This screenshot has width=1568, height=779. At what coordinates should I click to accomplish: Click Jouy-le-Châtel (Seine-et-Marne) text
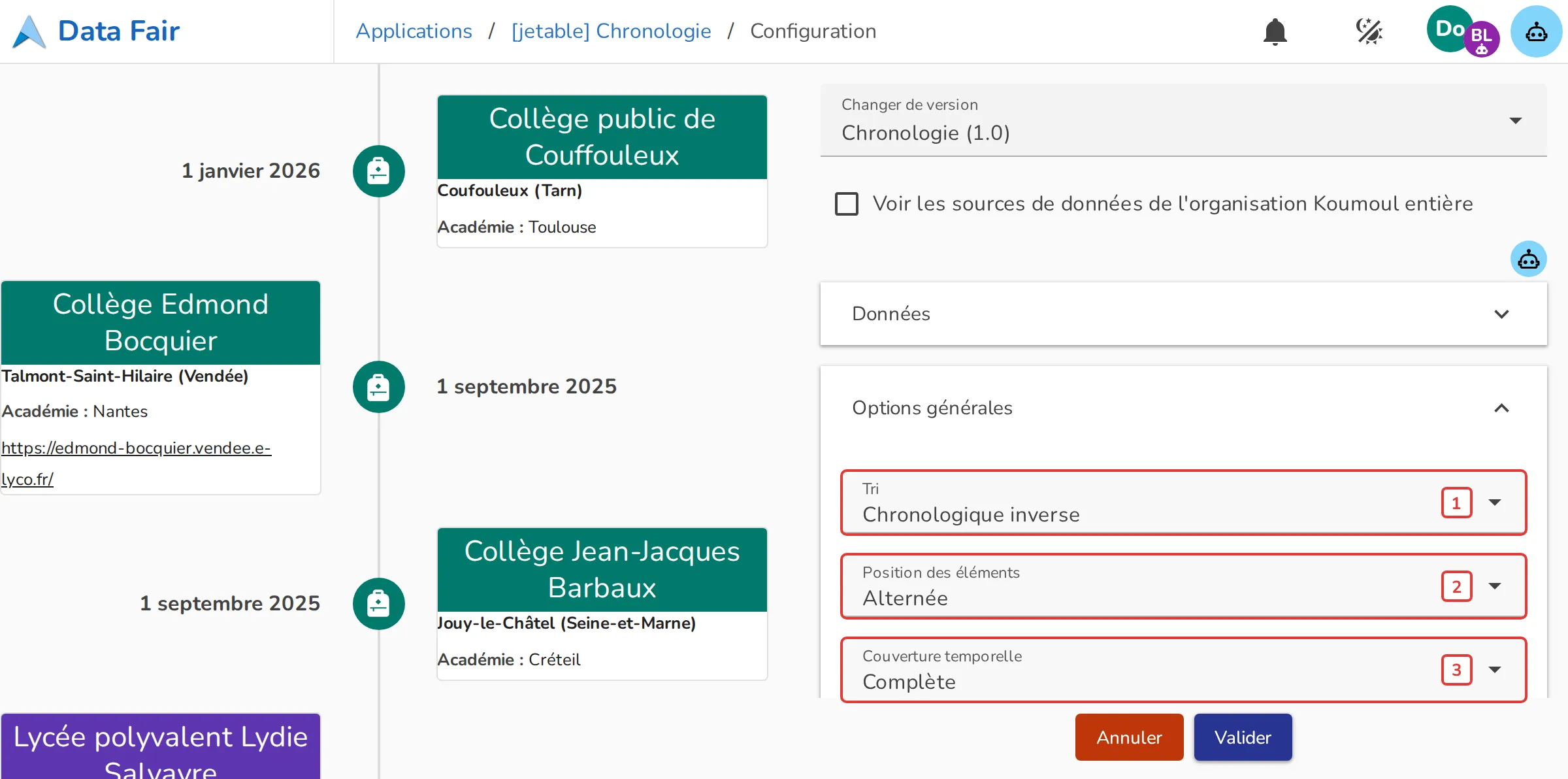pyautogui.click(x=566, y=623)
